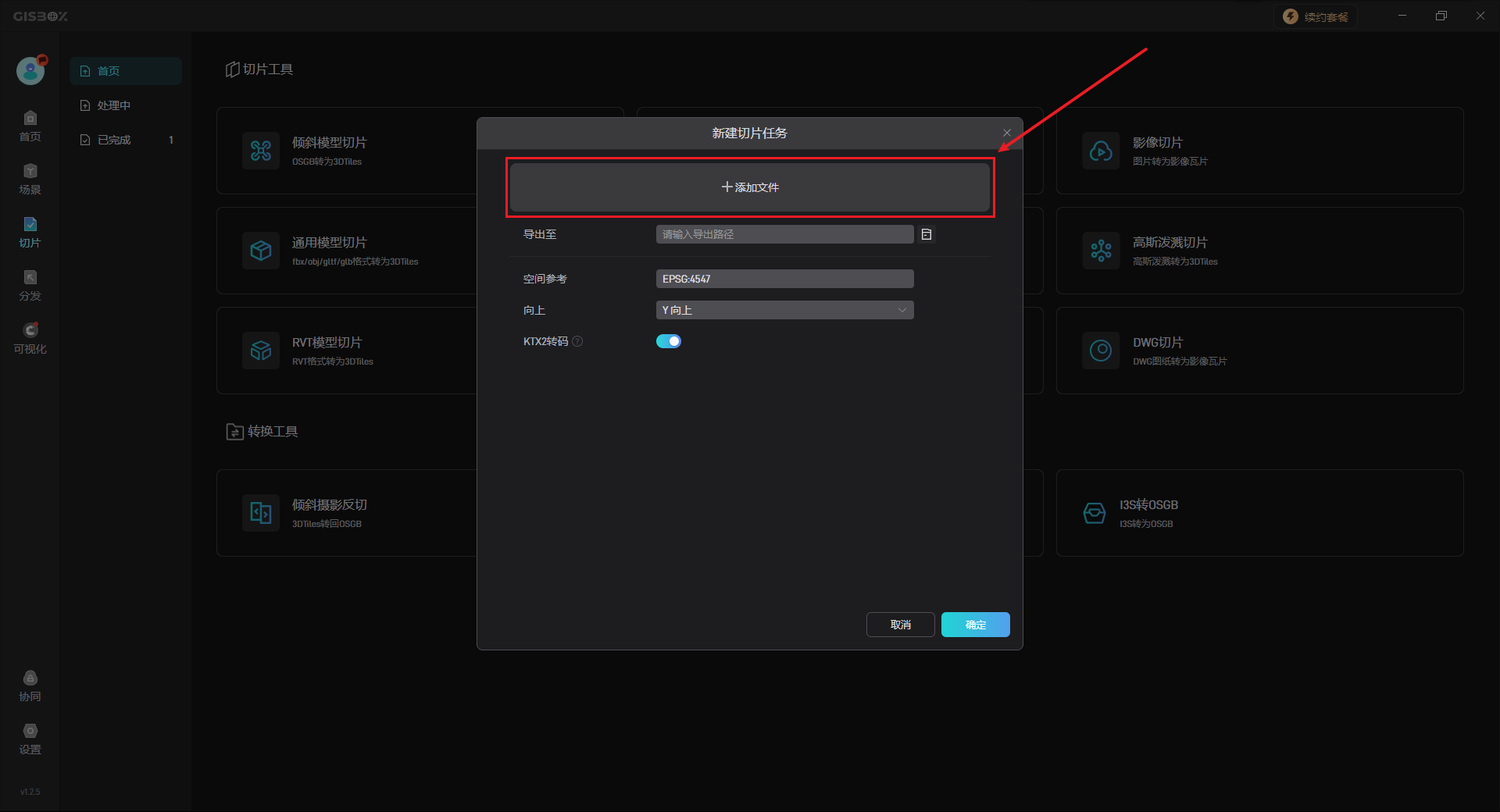Click the RVT模型切片 icon
The height and width of the screenshot is (812, 1500).
pos(261,351)
